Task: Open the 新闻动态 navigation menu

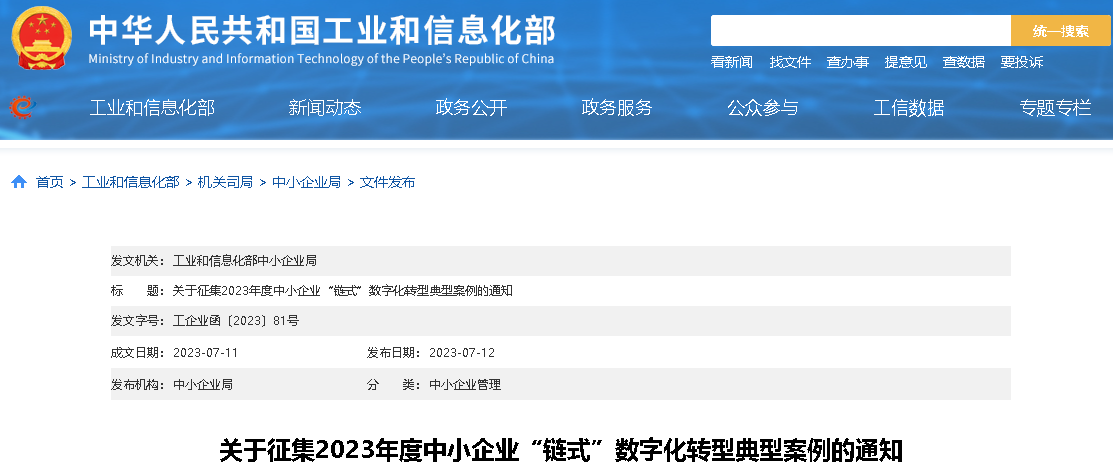Action: coord(325,108)
